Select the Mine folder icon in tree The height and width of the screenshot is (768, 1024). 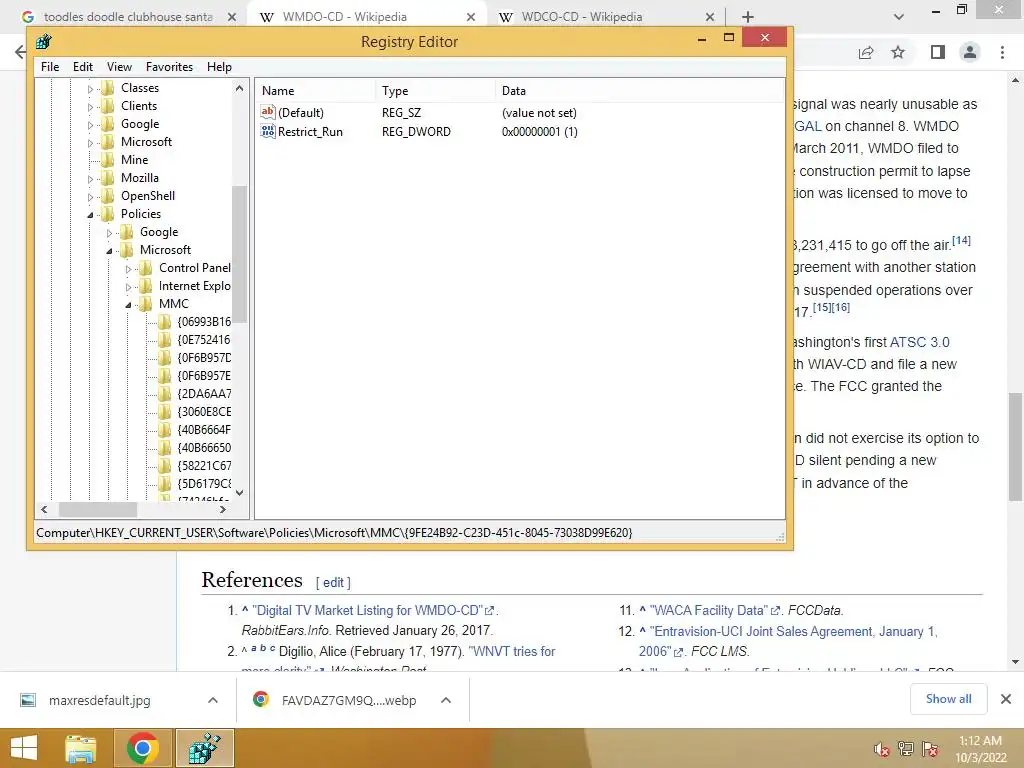pyautogui.click(x=108, y=159)
